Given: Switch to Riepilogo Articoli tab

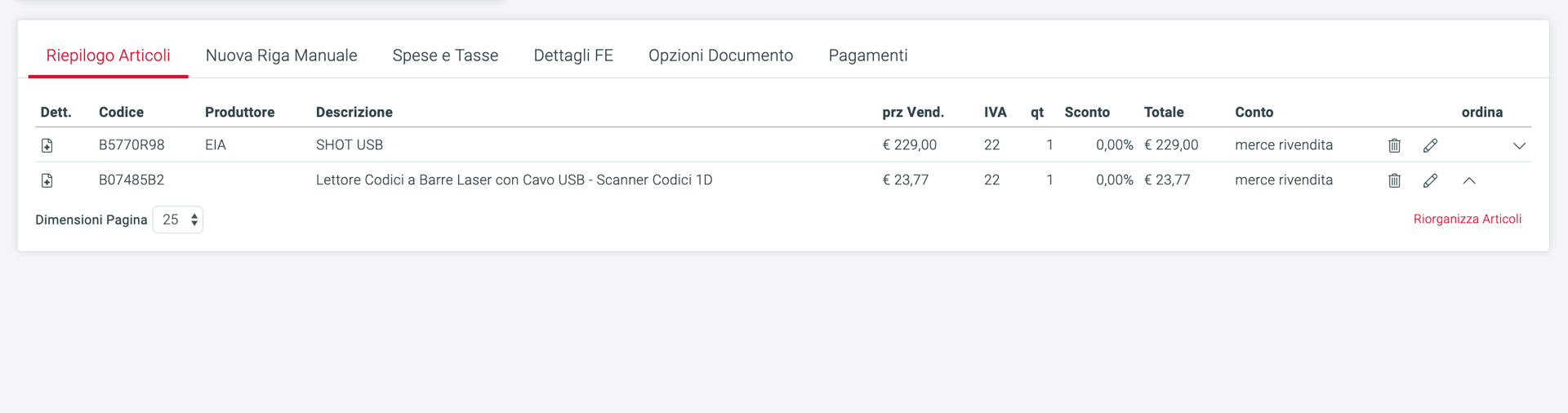Looking at the screenshot, I should [x=109, y=56].
